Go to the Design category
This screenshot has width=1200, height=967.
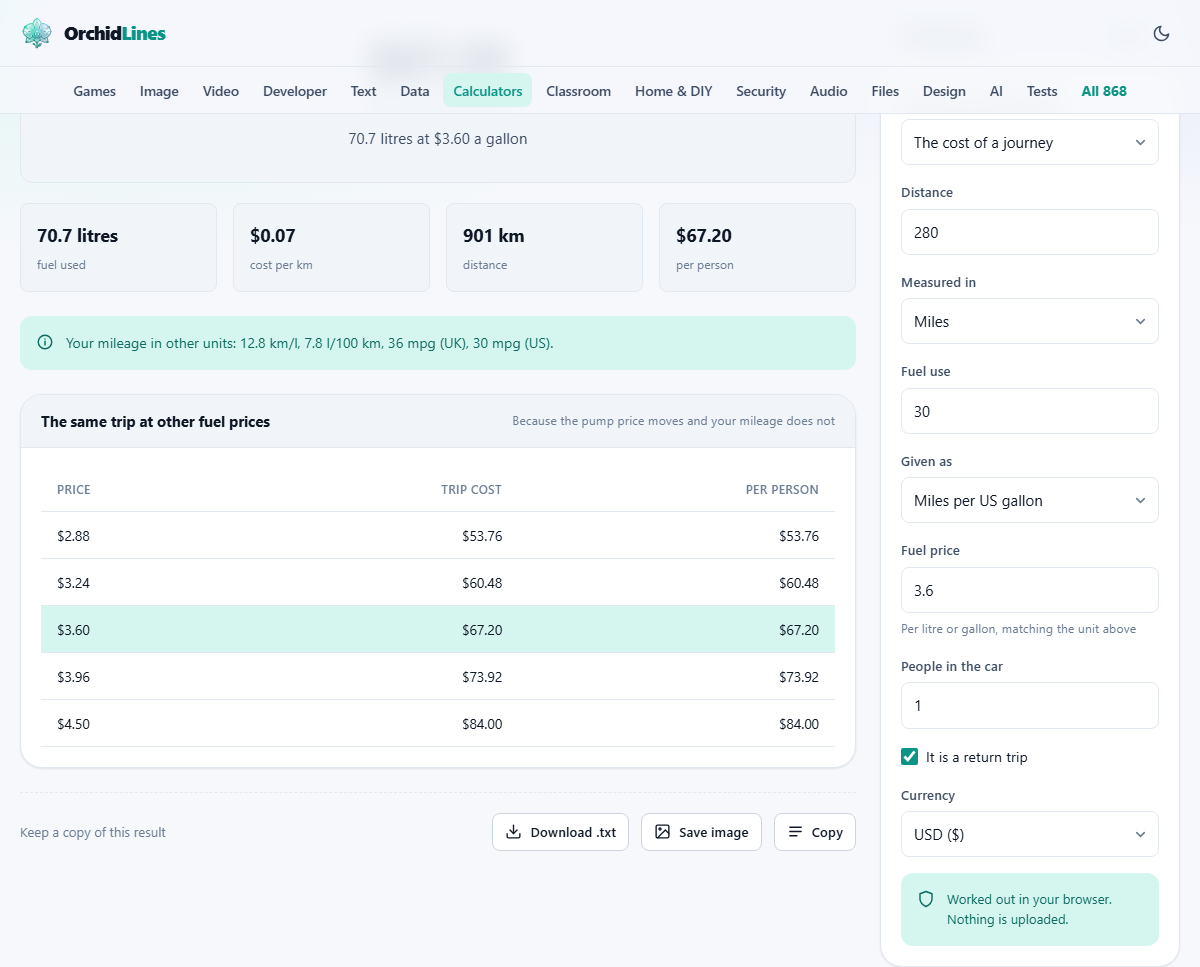944,91
